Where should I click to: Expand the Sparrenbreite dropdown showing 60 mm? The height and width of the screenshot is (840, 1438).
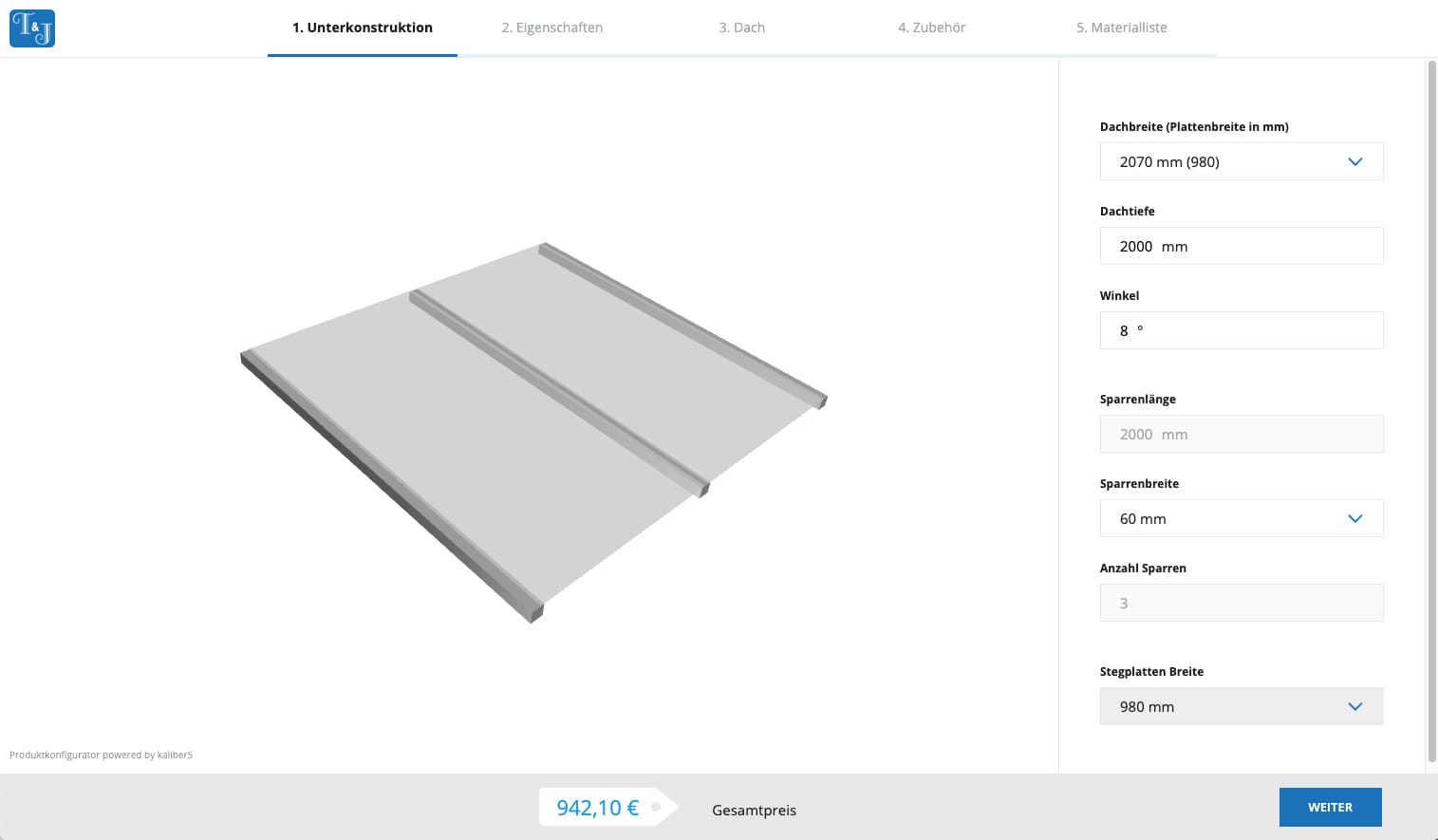tap(1242, 518)
